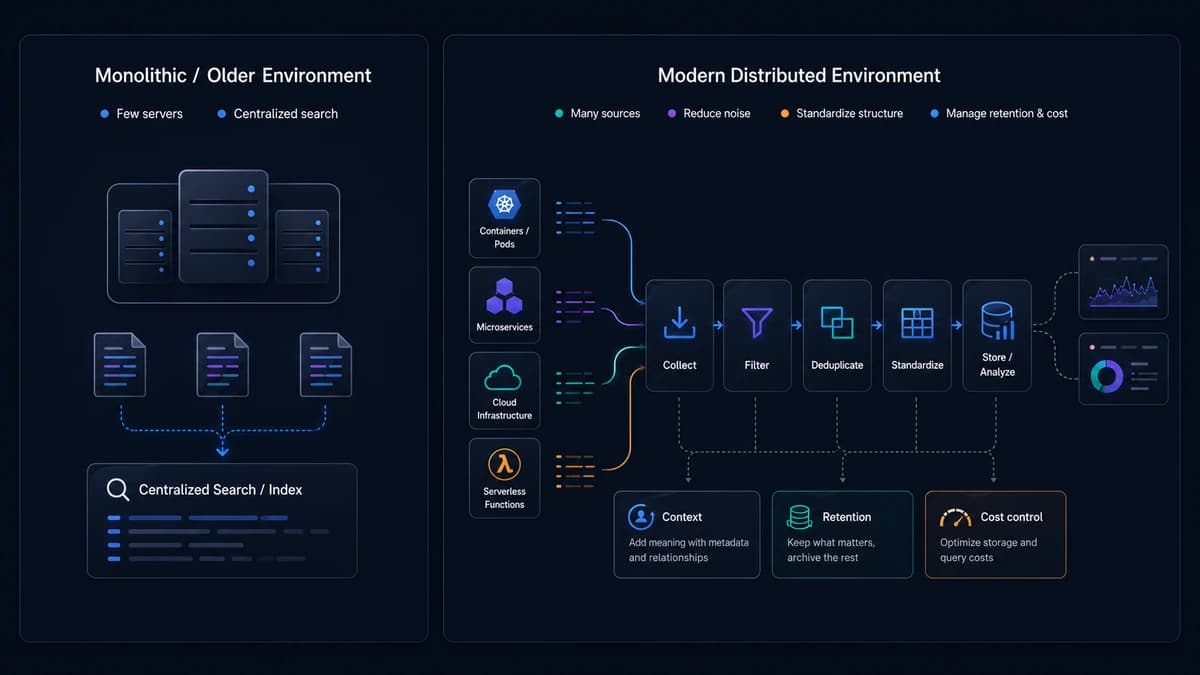The width and height of the screenshot is (1200, 675).
Task: Click the Context card description text
Action: tap(688, 550)
